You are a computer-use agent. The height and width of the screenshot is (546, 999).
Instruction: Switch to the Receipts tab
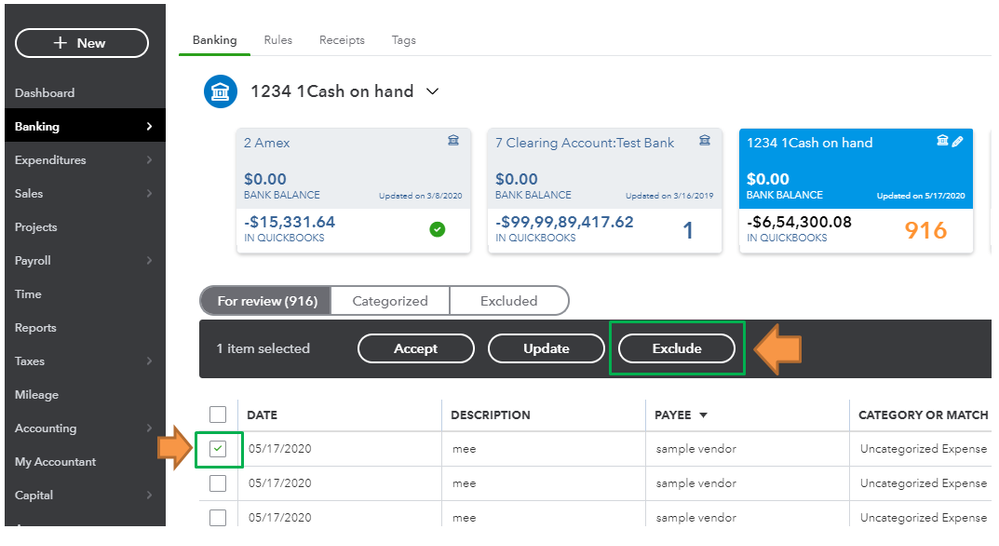pos(342,40)
